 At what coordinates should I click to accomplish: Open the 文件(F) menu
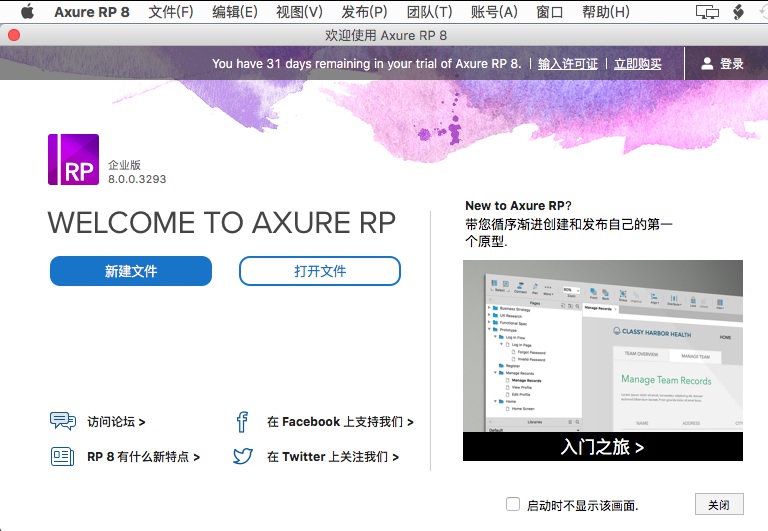[171, 12]
